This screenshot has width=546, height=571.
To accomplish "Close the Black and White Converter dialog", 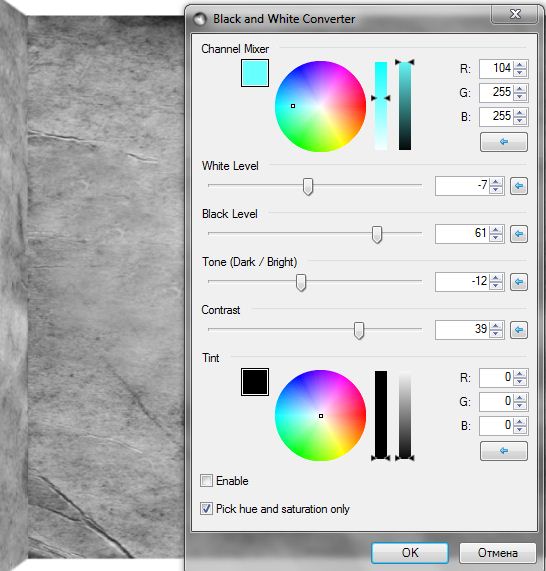I will 515,14.
